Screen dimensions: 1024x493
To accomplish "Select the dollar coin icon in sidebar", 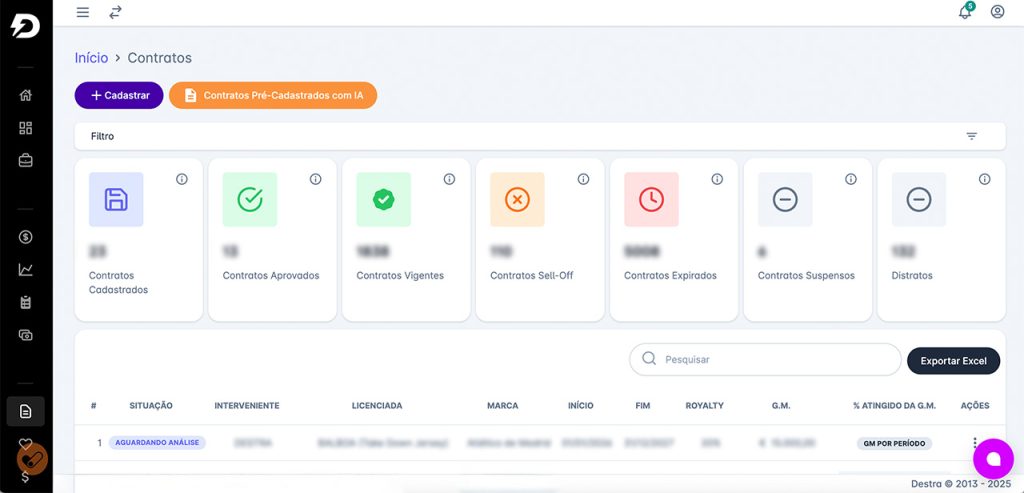I will (26, 237).
